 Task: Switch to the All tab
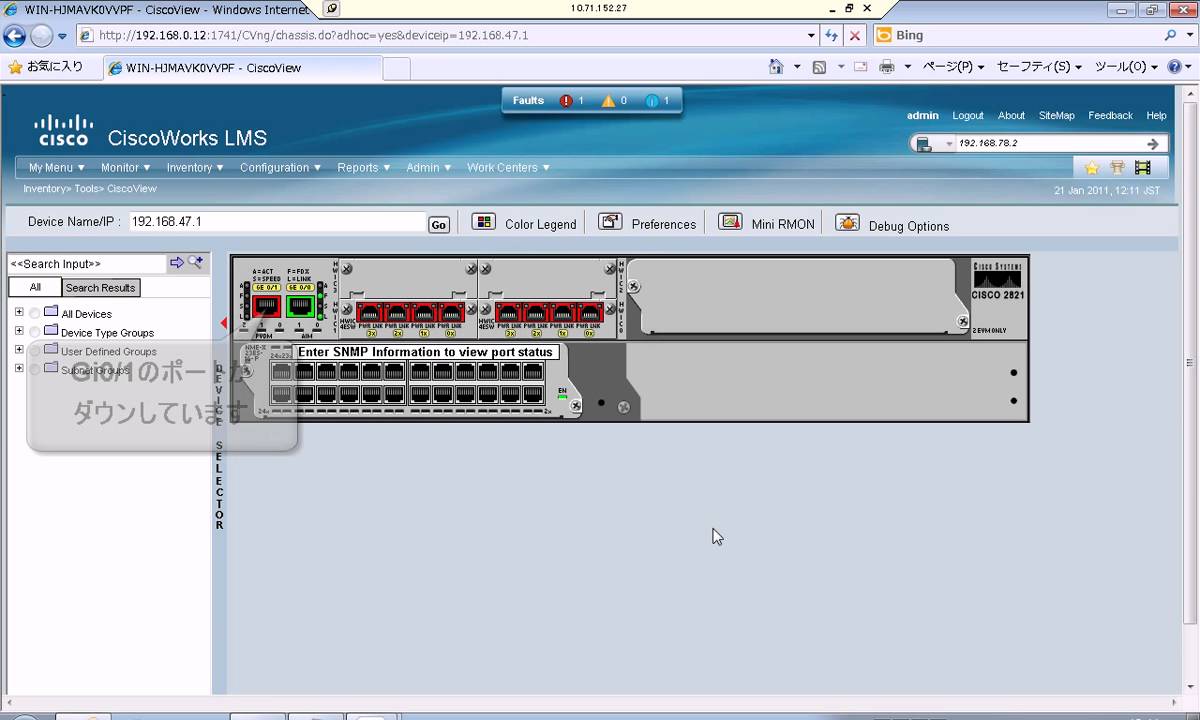click(35, 287)
